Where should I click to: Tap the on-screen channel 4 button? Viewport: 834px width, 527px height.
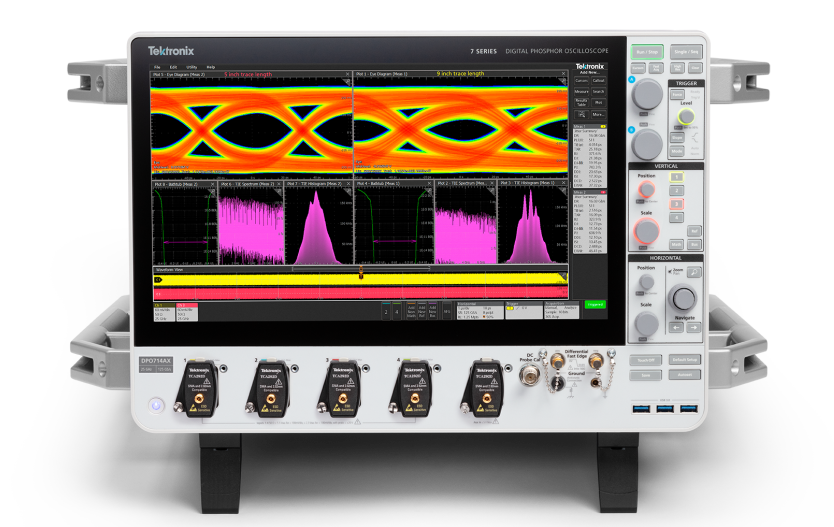pos(397,312)
